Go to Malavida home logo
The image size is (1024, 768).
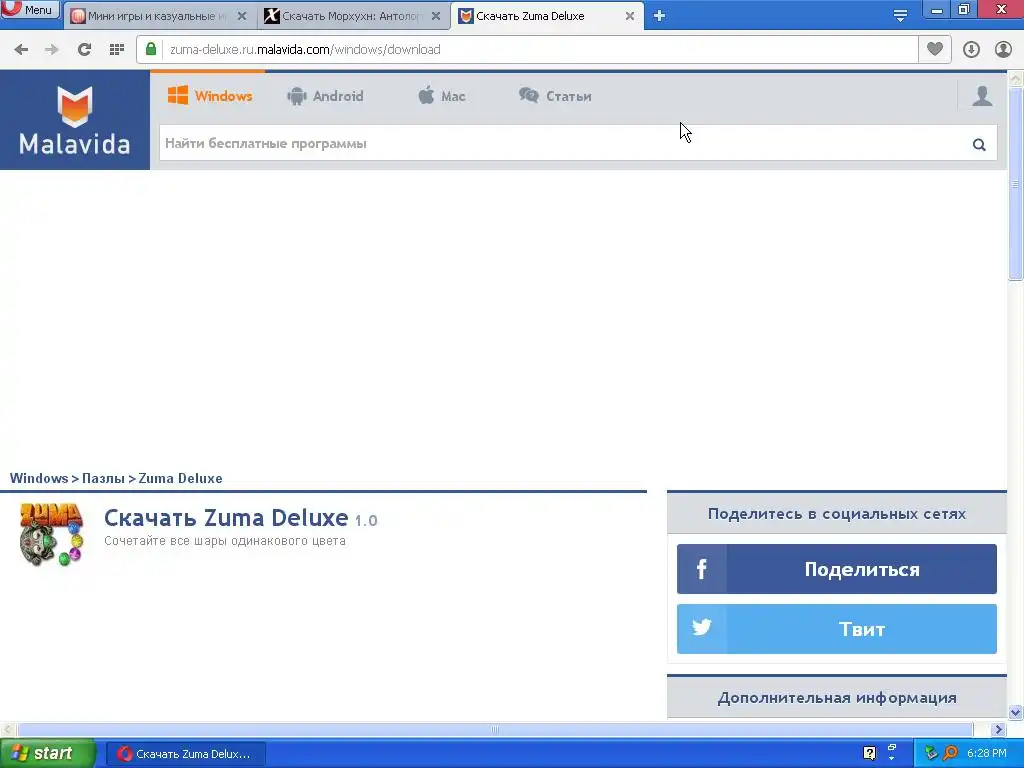74,120
